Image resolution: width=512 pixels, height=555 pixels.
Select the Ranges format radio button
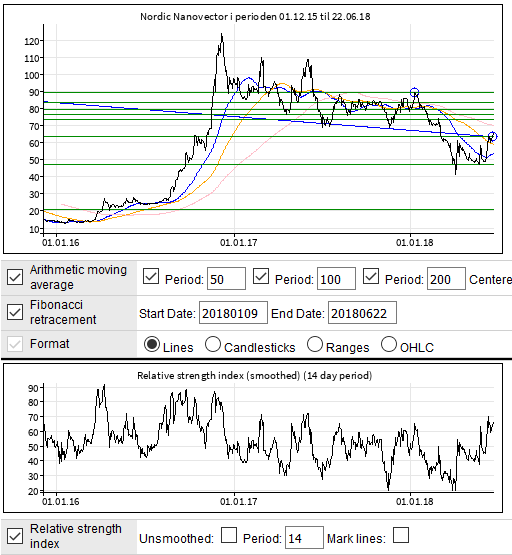[x=315, y=344]
